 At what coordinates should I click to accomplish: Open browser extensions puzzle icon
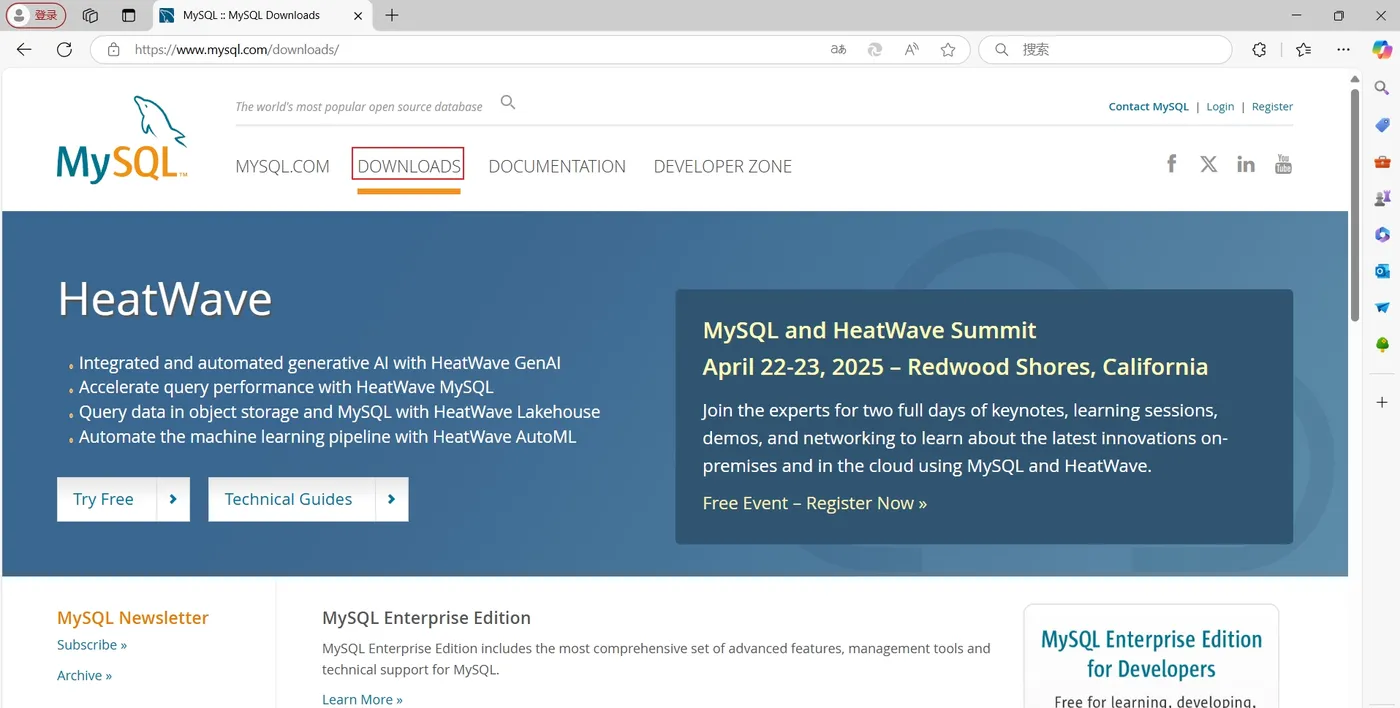pyautogui.click(x=1259, y=49)
